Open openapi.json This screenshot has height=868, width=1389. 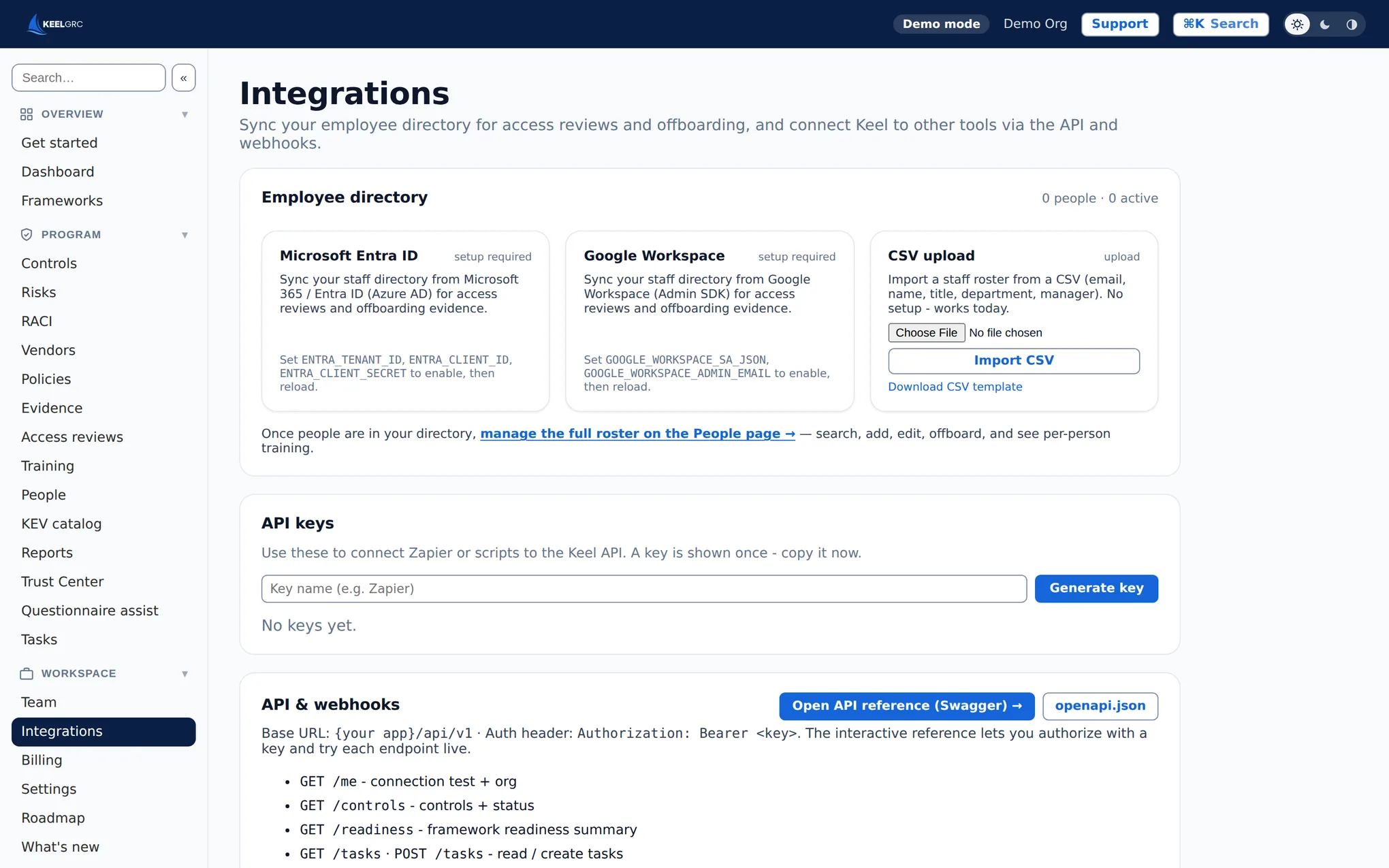tap(1100, 707)
